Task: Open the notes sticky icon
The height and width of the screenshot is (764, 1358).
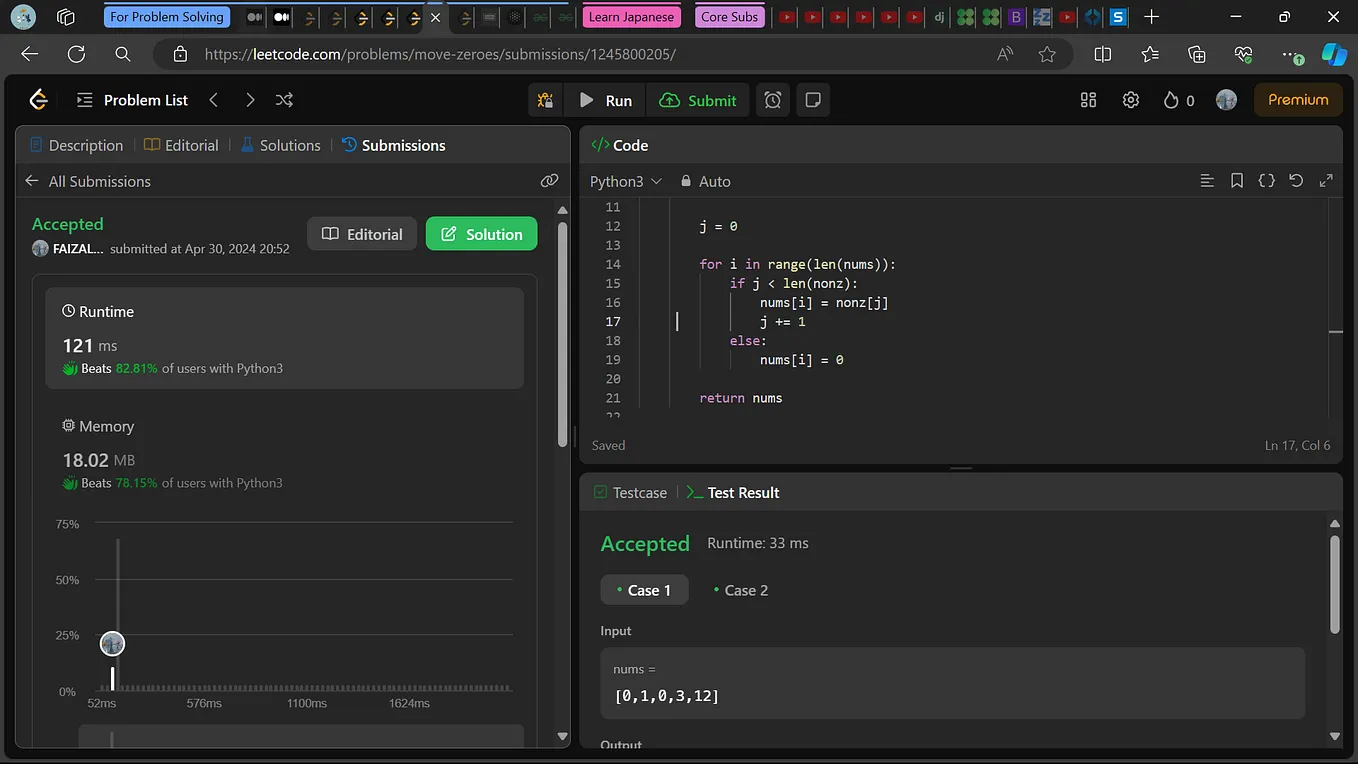Action: pos(813,100)
